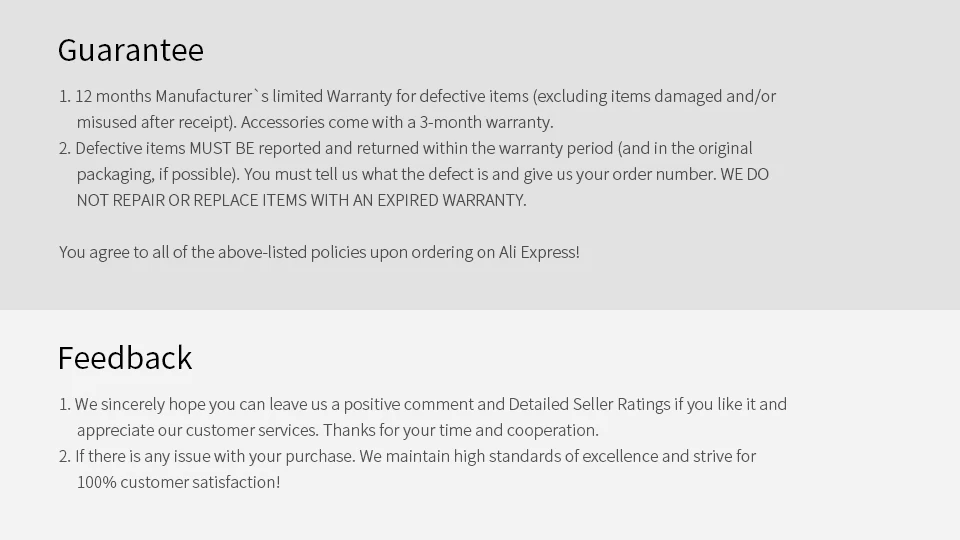Click 'Thanks for your time and cooperation' text
This screenshot has width=960, height=540.
click(460, 430)
